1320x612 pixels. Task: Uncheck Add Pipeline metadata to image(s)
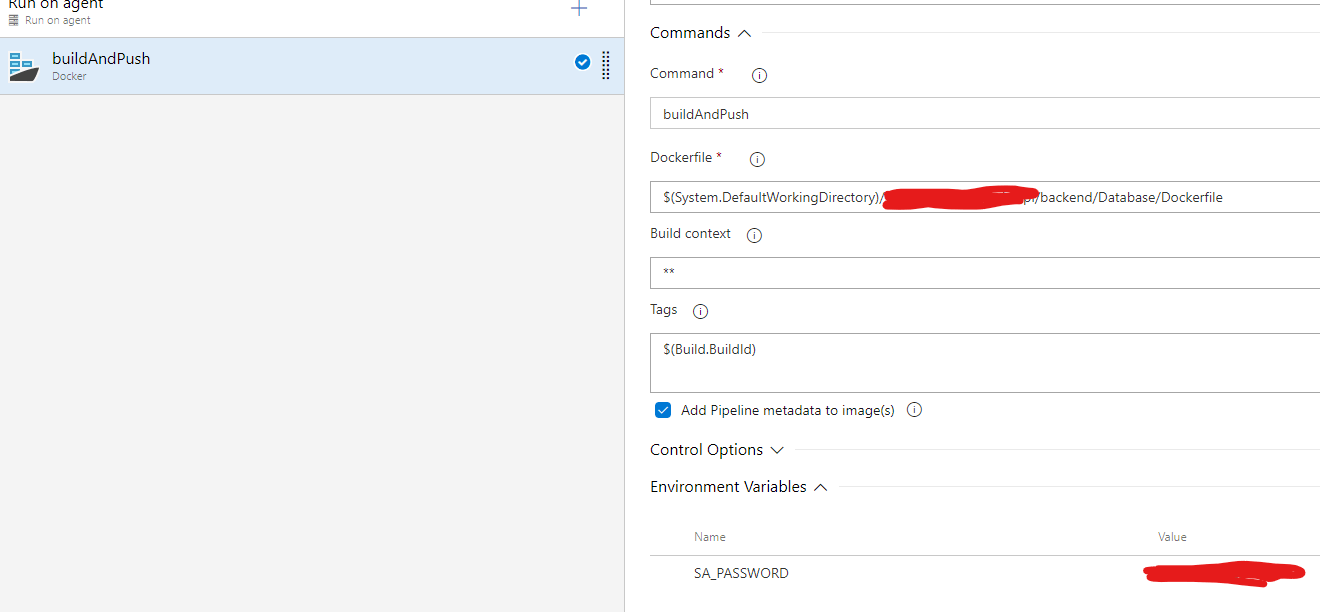[663, 409]
